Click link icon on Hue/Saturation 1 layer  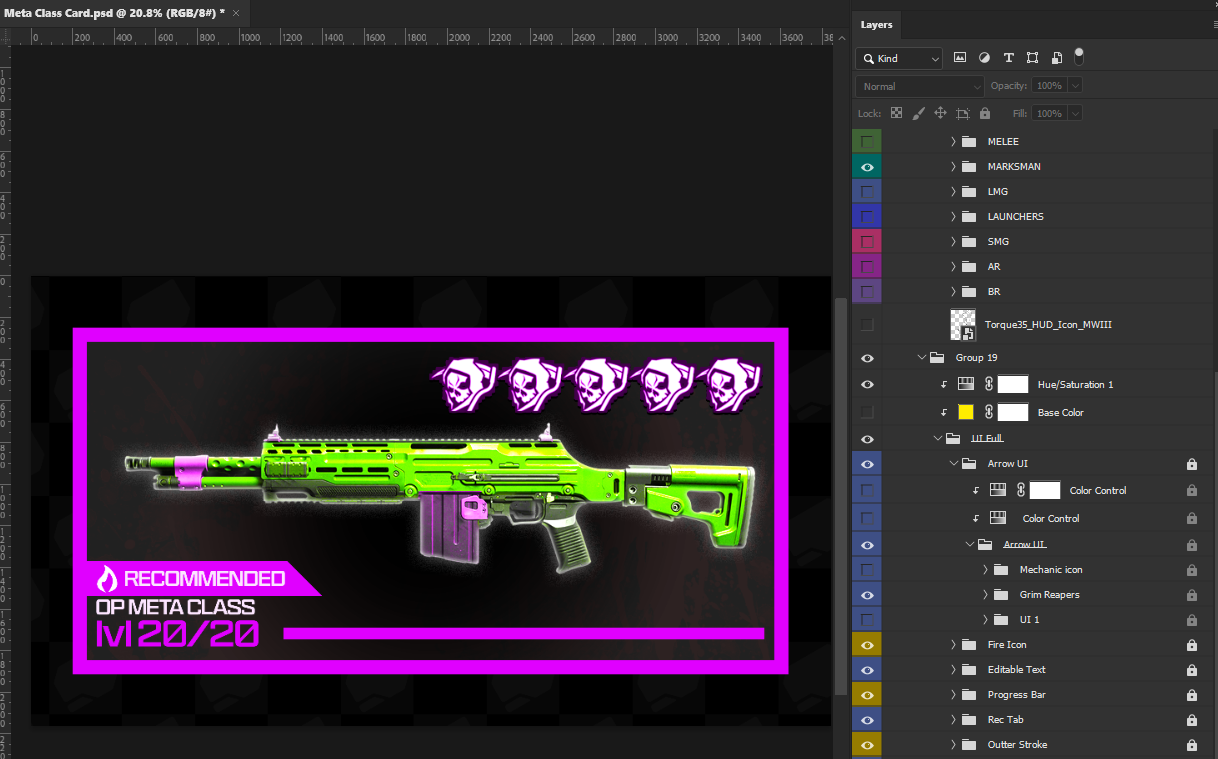pos(988,384)
